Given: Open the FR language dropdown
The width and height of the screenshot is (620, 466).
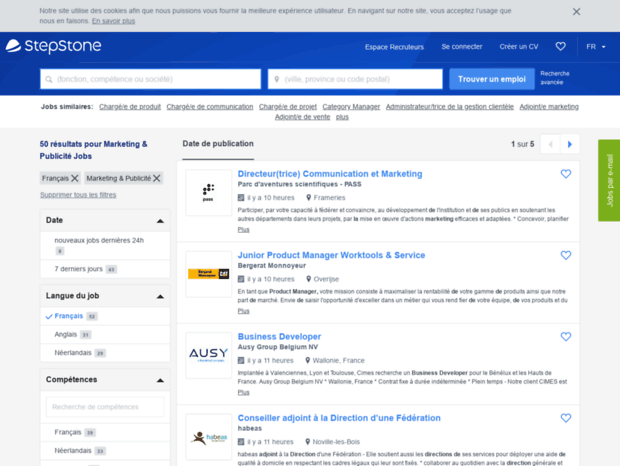Looking at the screenshot, I should [x=595, y=47].
